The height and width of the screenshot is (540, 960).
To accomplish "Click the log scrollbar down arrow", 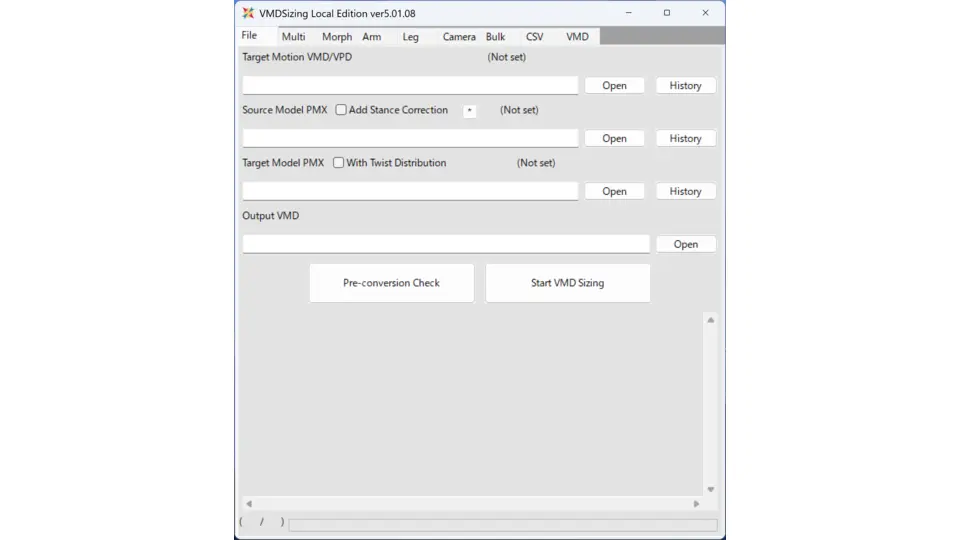I will (711, 489).
